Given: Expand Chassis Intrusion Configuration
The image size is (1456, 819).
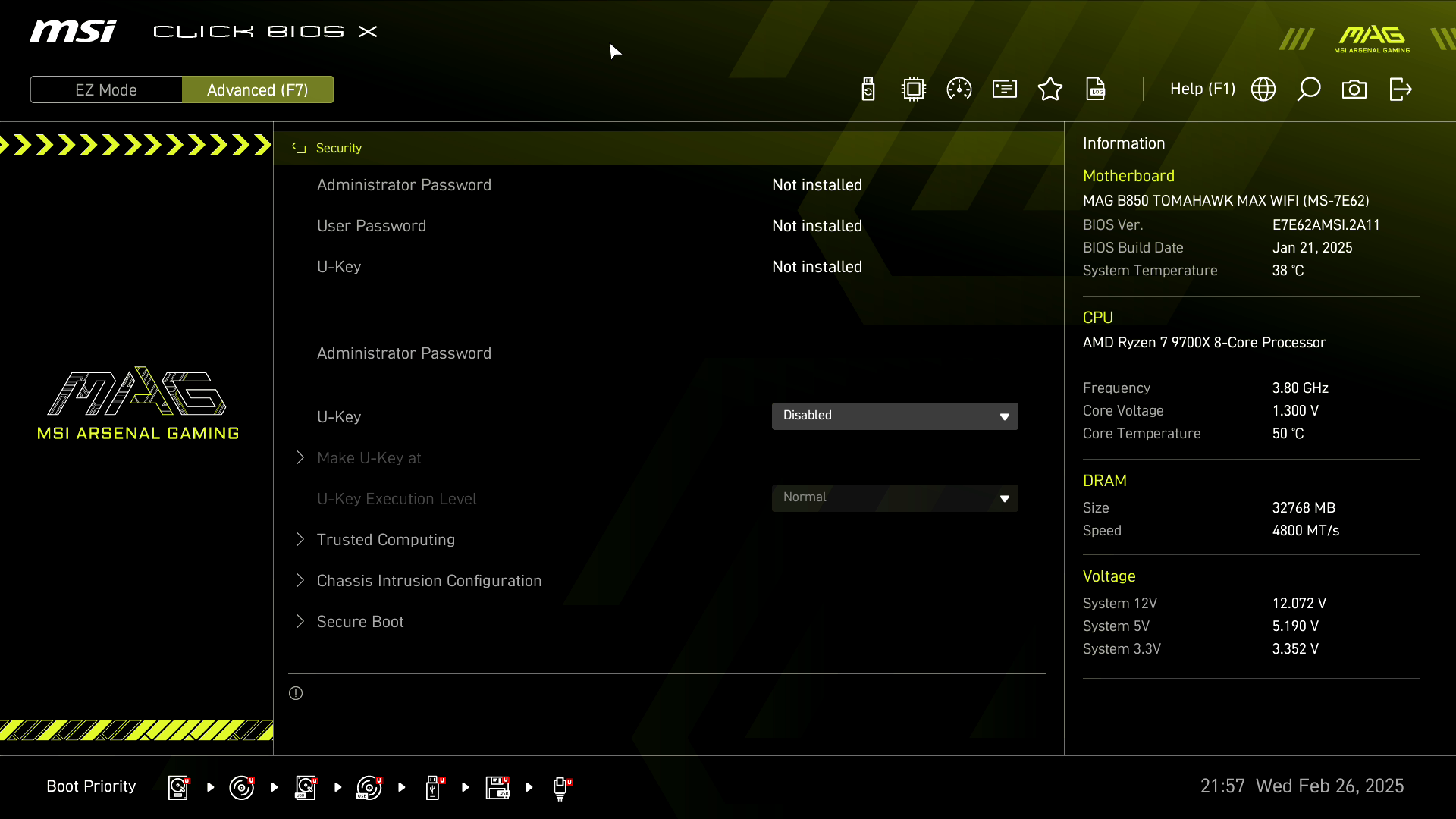Looking at the screenshot, I should [x=428, y=581].
